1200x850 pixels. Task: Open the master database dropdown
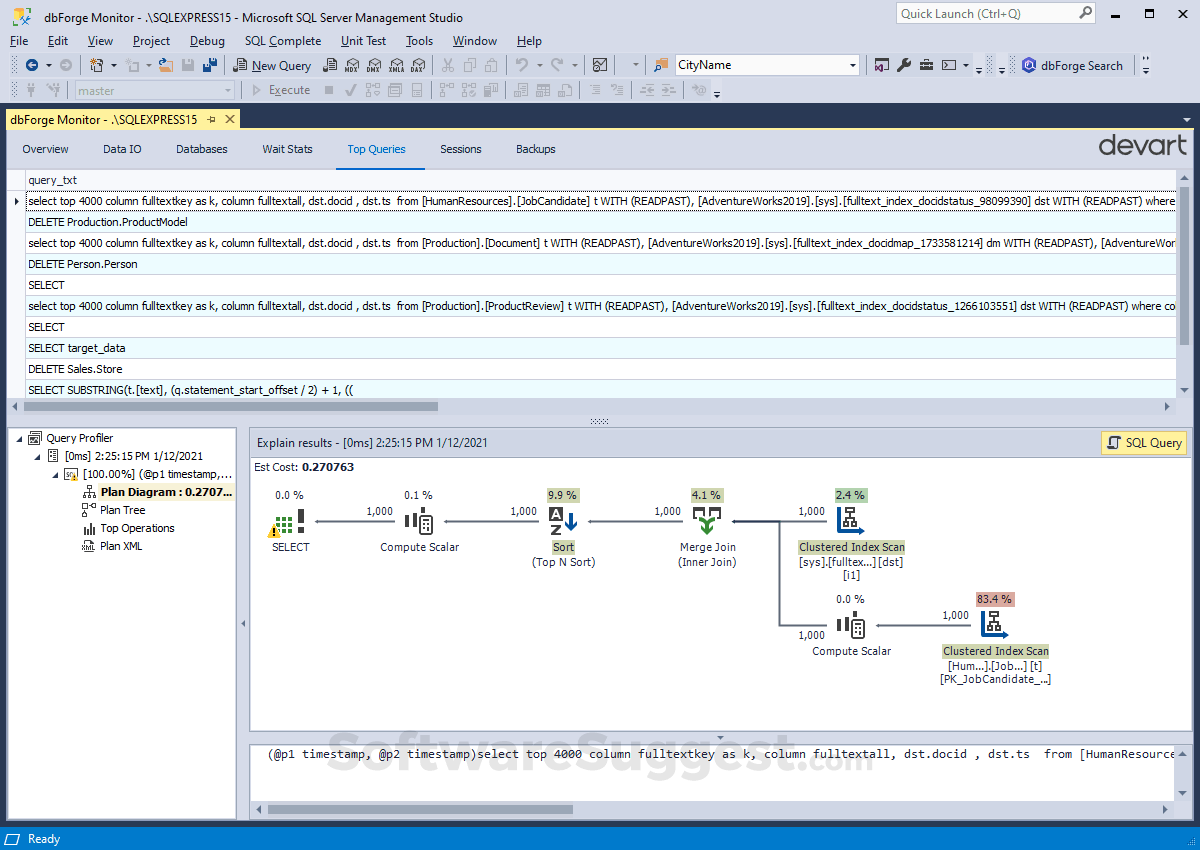click(229, 89)
